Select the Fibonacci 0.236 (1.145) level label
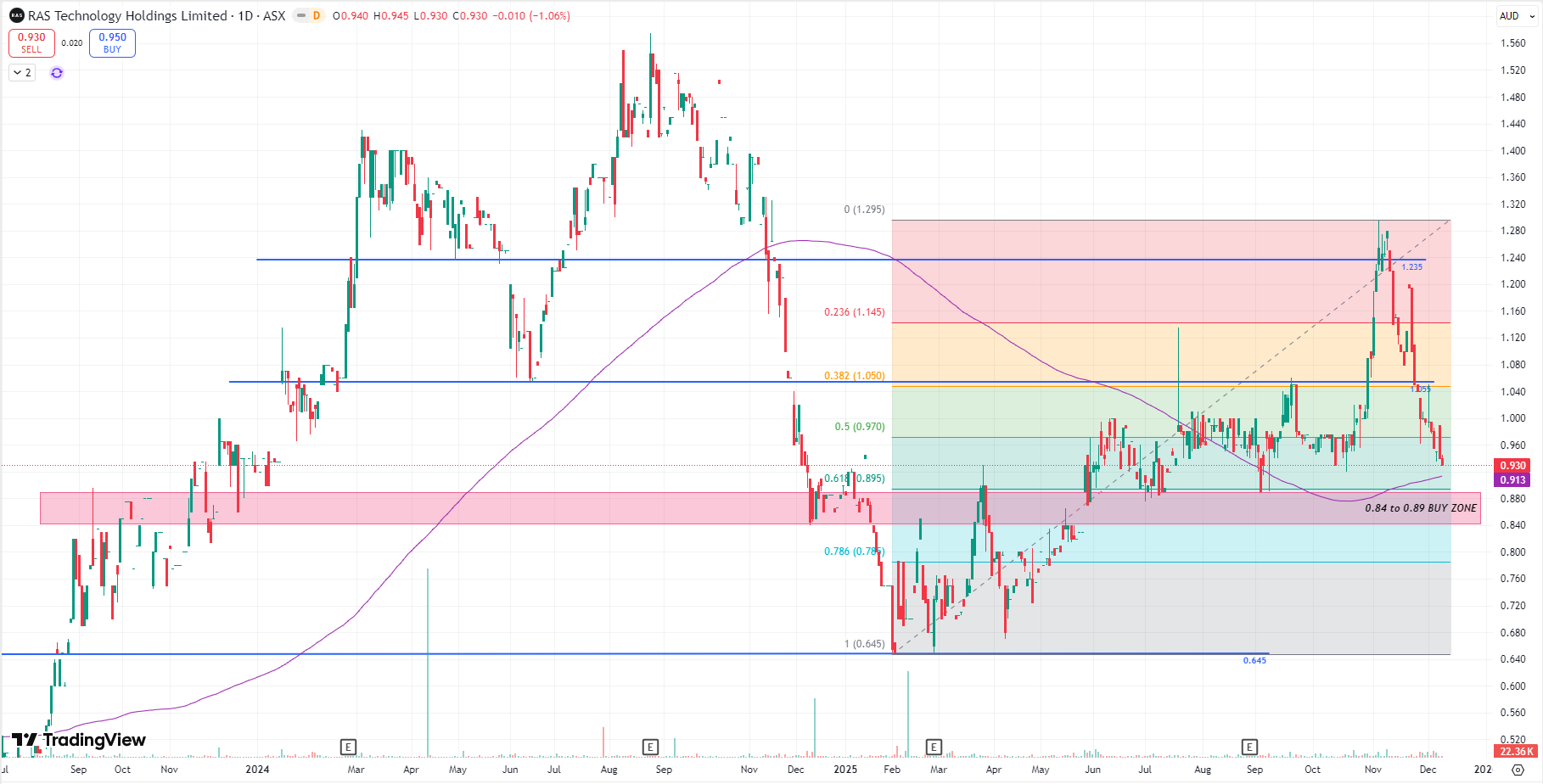Image resolution: width=1543 pixels, height=784 pixels. click(x=854, y=312)
